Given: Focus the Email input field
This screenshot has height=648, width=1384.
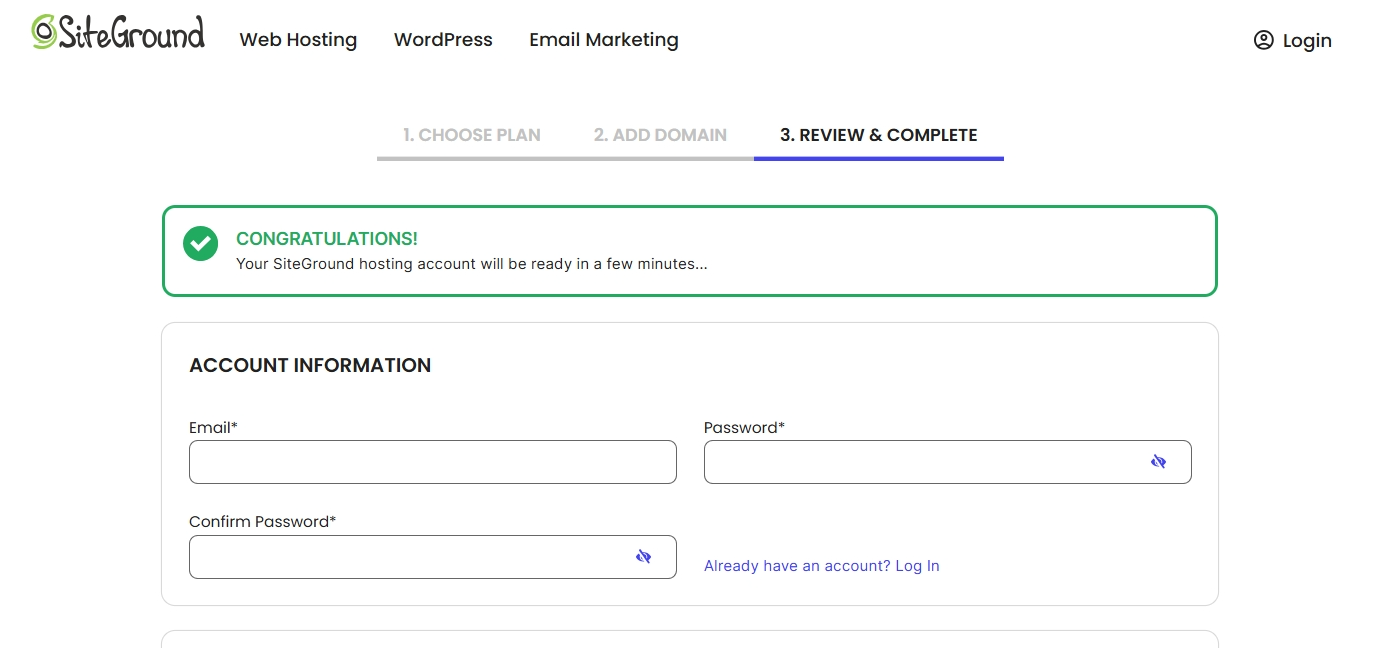Looking at the screenshot, I should [x=433, y=462].
